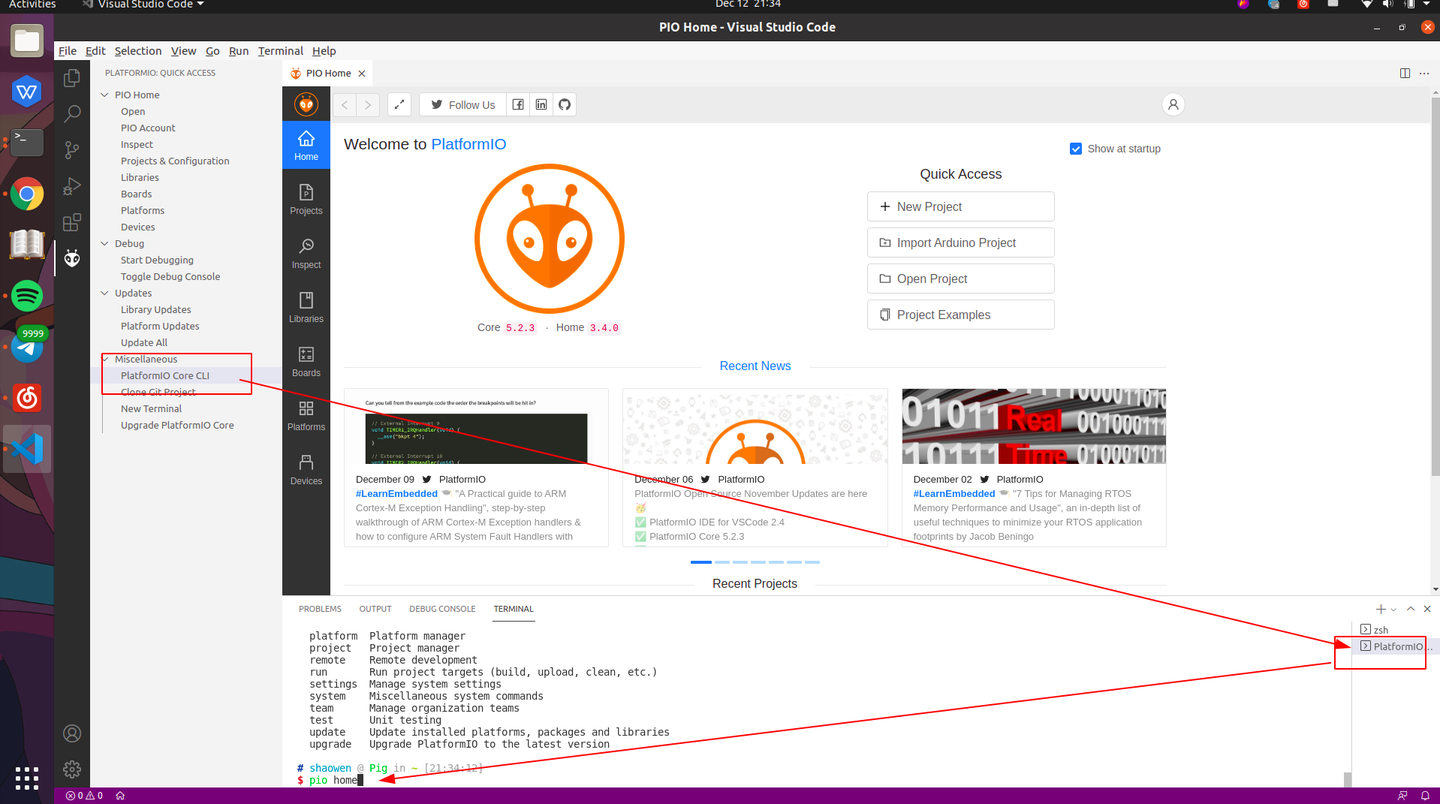Open the Extensions view
This screenshot has height=804, width=1440.
(x=72, y=222)
